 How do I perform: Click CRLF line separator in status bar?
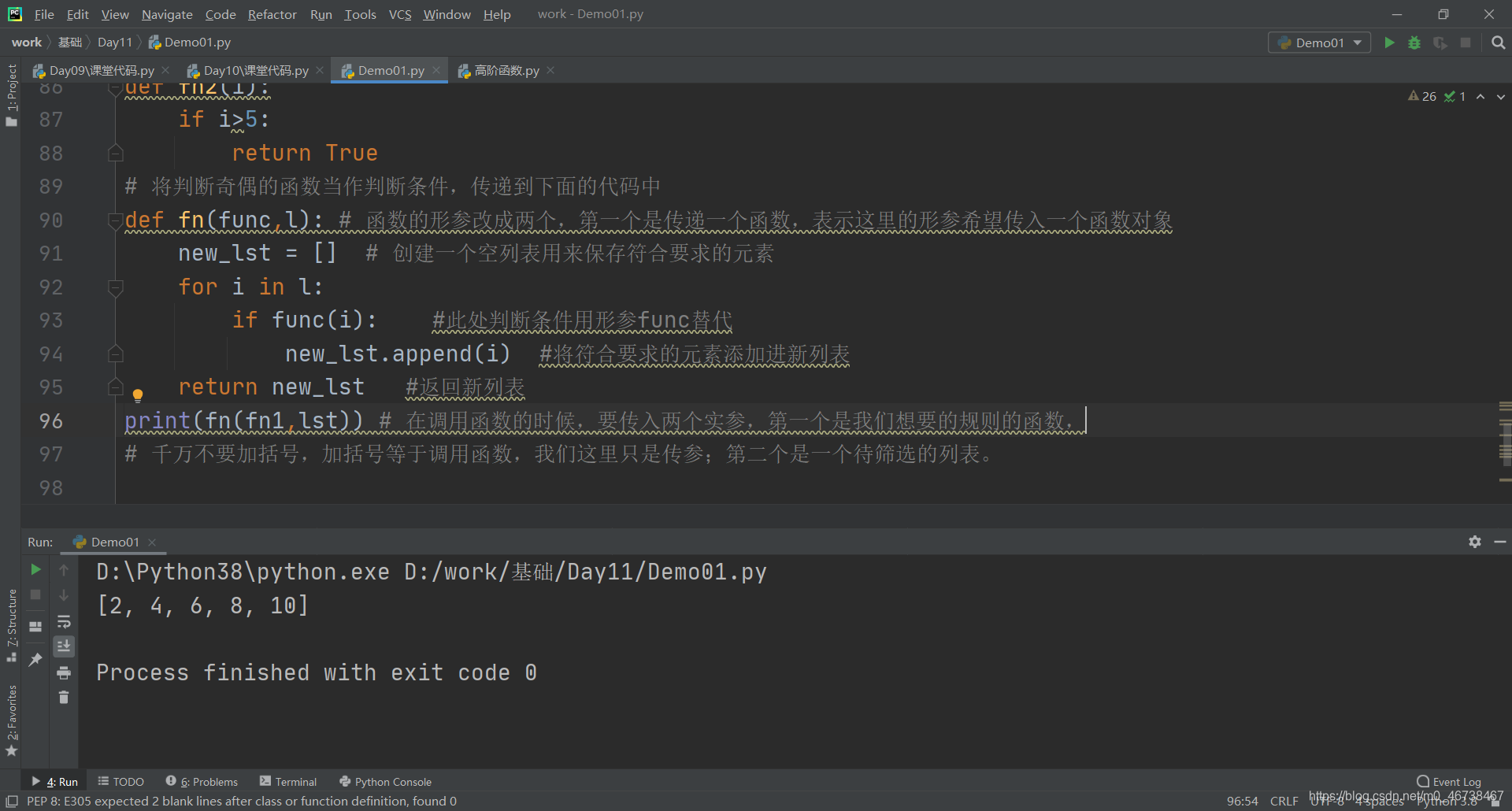pos(1284,801)
